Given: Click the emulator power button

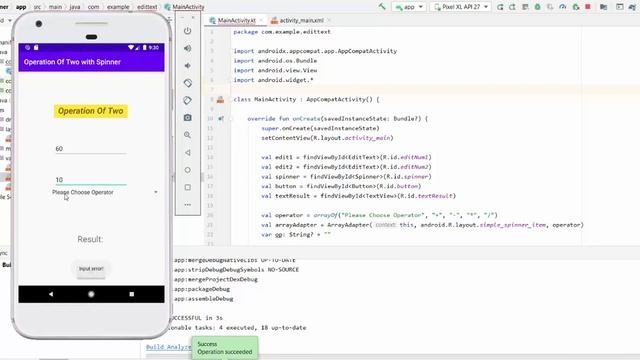Looking at the screenshot, I should [x=187, y=31].
